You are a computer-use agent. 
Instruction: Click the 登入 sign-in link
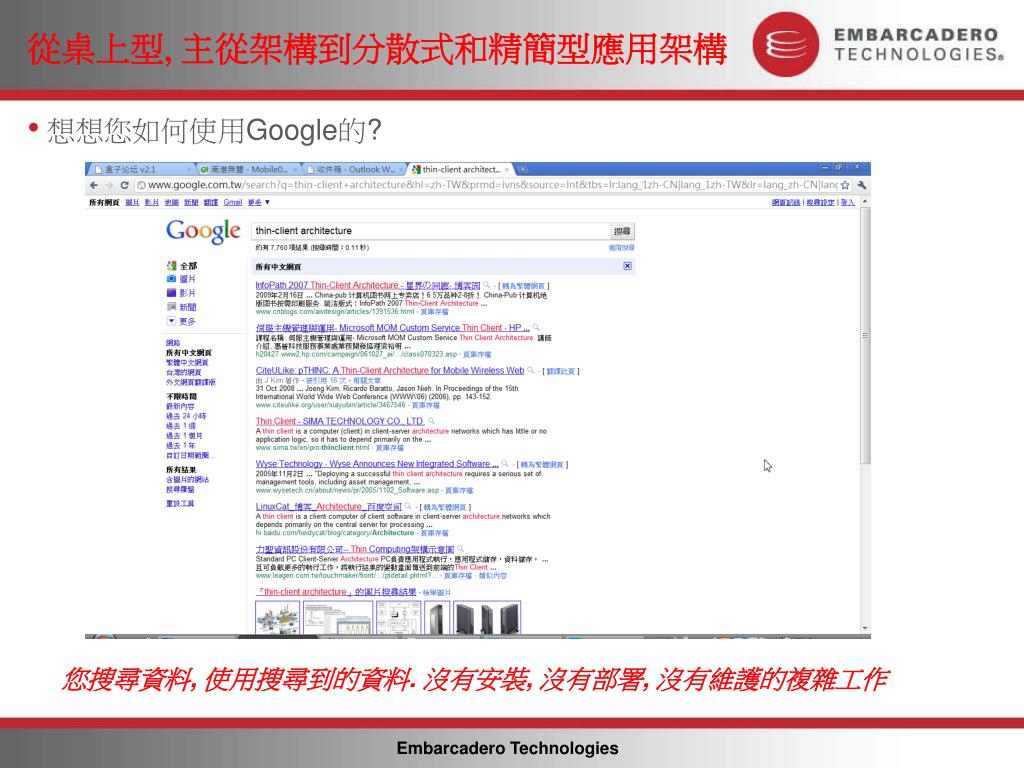(847, 202)
